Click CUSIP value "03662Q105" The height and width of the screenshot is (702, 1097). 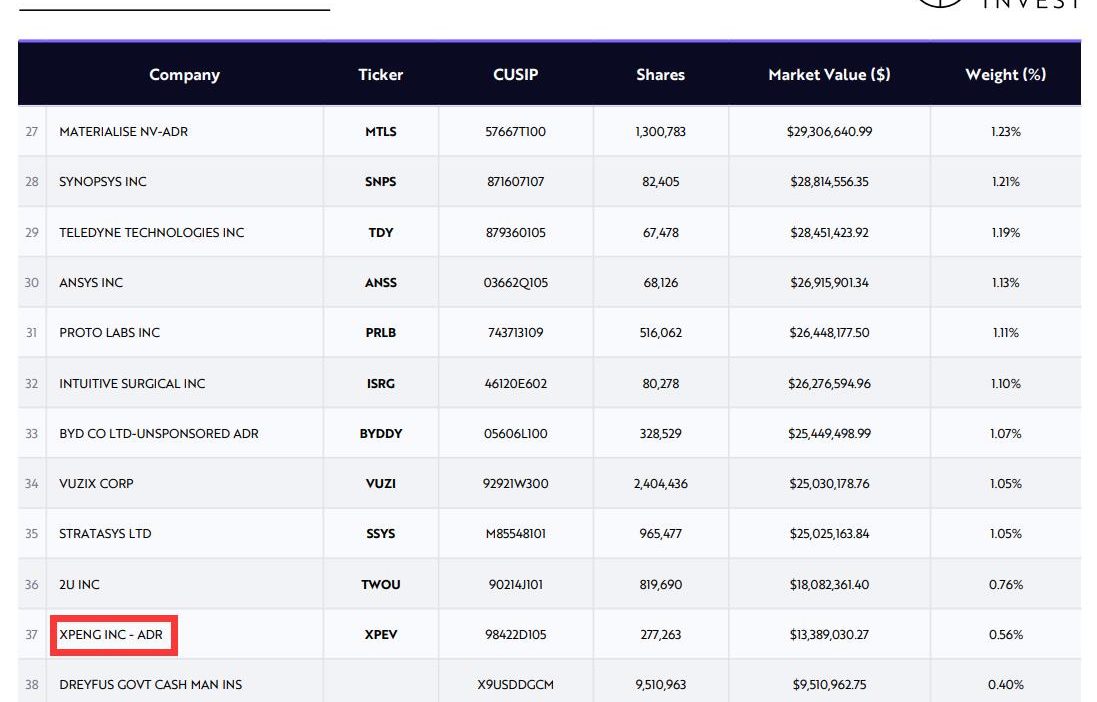coord(516,283)
